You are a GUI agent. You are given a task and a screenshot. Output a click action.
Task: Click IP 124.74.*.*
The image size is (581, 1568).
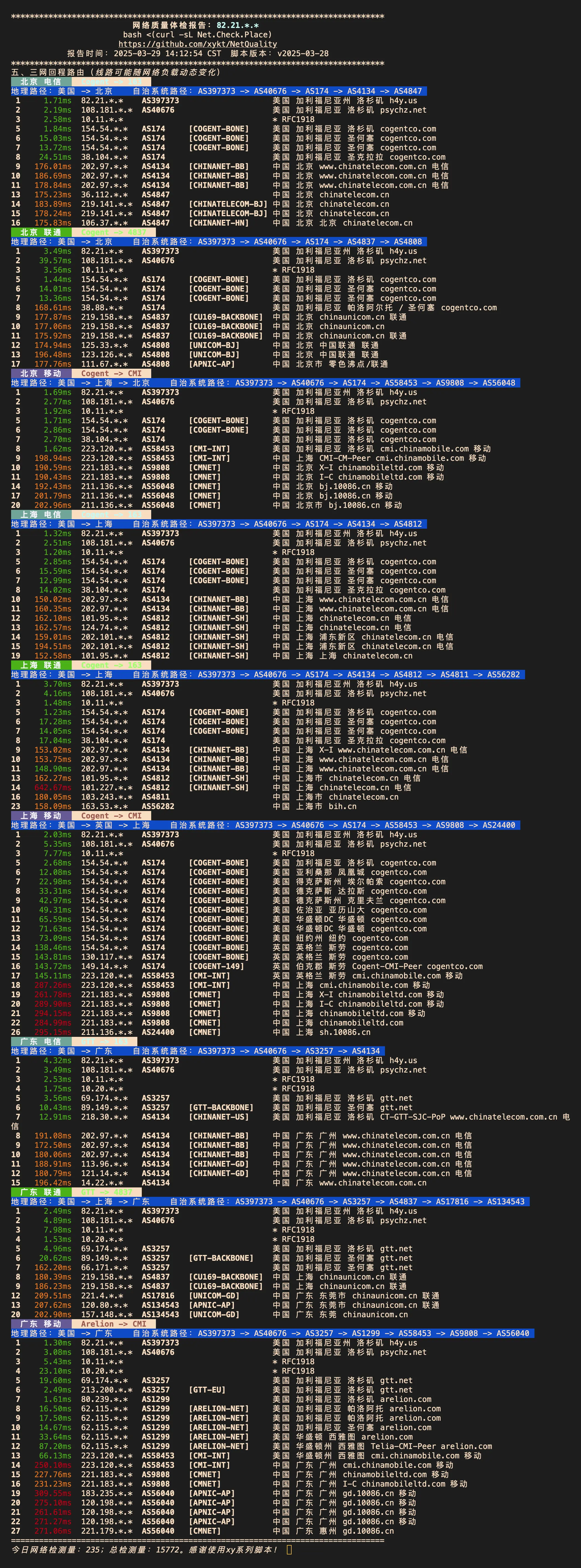[104, 627]
